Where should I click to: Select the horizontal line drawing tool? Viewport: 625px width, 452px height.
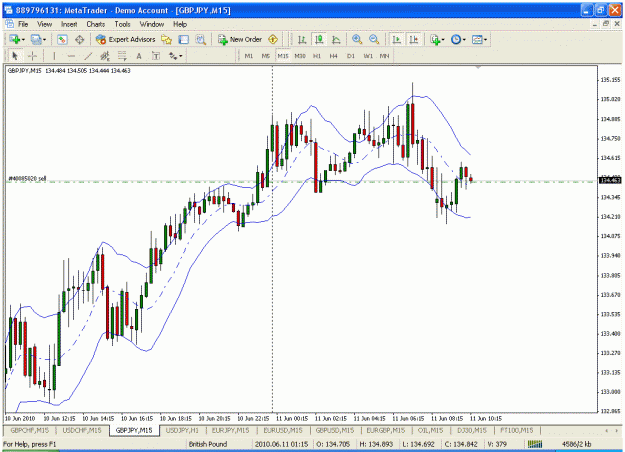71,56
